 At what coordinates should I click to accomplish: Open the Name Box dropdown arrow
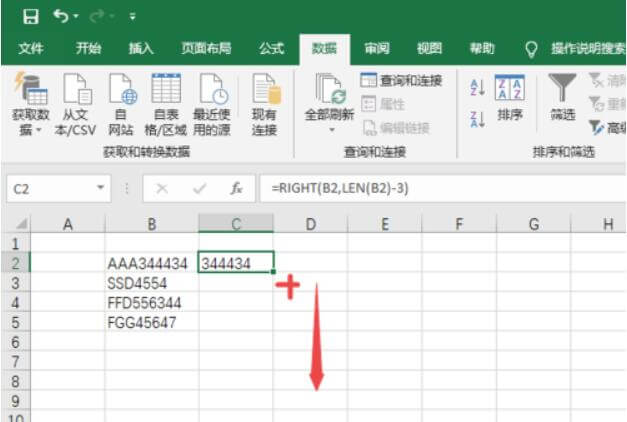coord(101,188)
